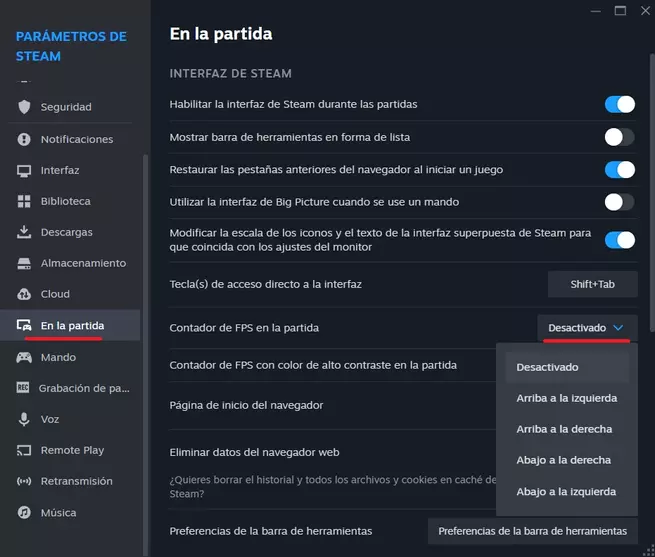655x557 pixels.
Task: Click 'Contador de FPS con color de alto contraste' label
Action: (313, 365)
